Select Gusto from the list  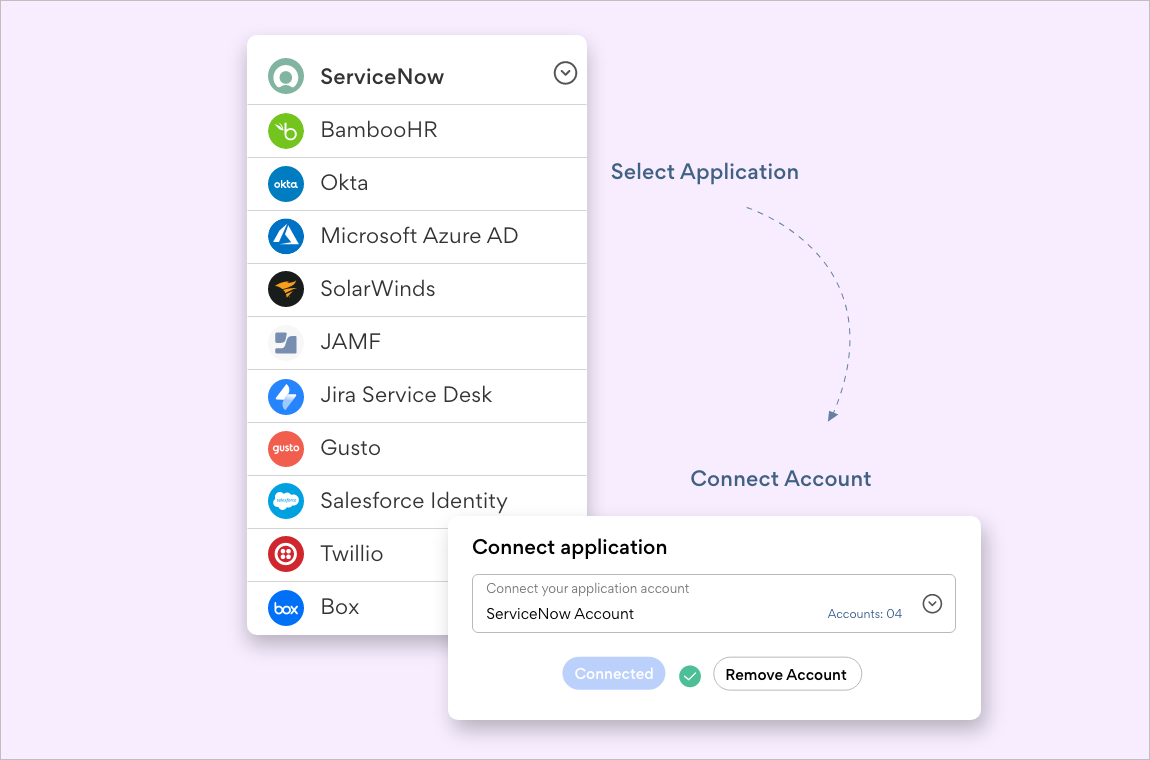coord(417,449)
